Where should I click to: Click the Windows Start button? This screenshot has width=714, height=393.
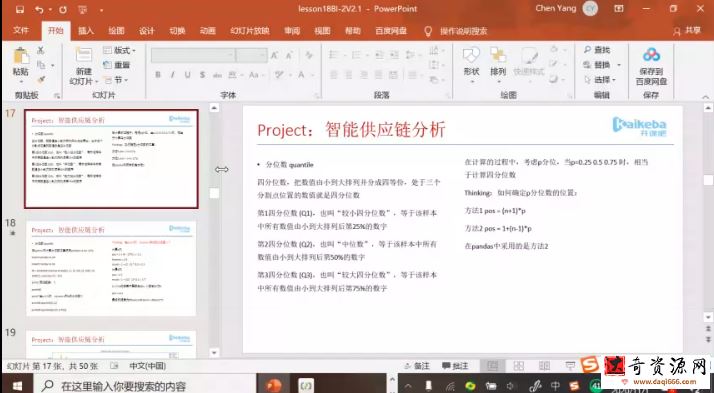17,386
